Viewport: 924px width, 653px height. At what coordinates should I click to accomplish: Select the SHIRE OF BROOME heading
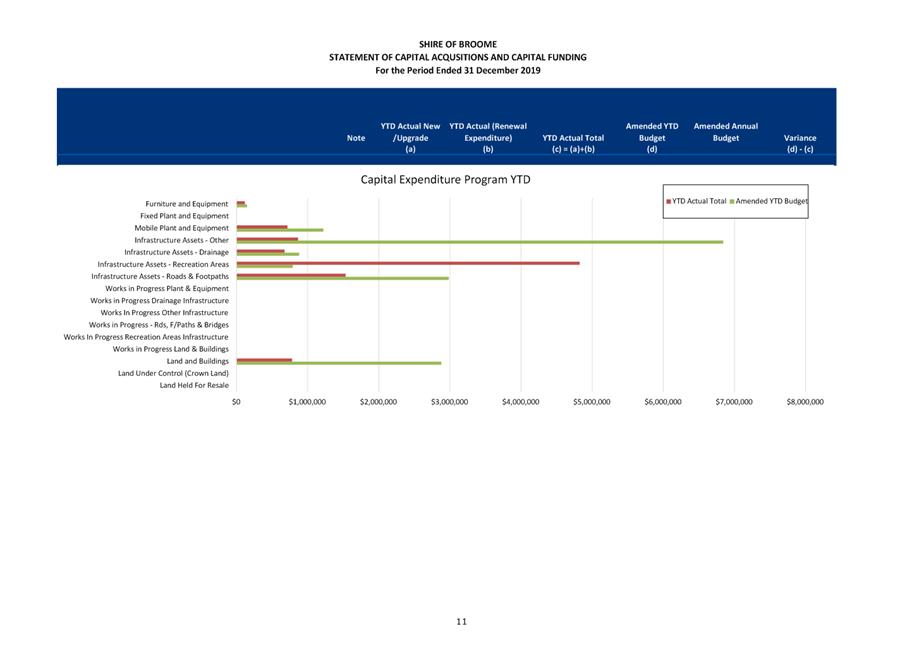(457, 44)
